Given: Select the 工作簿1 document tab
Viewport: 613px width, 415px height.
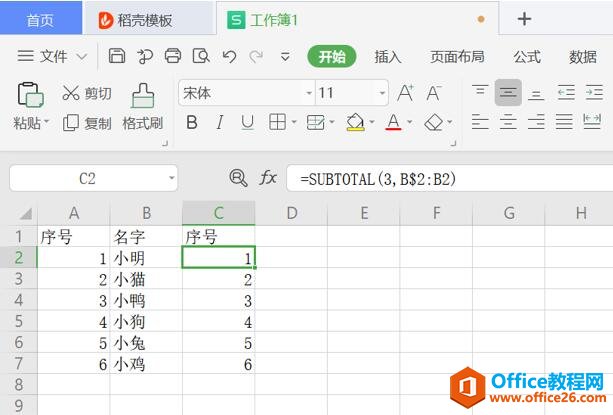Looking at the screenshot, I should coord(357,20).
